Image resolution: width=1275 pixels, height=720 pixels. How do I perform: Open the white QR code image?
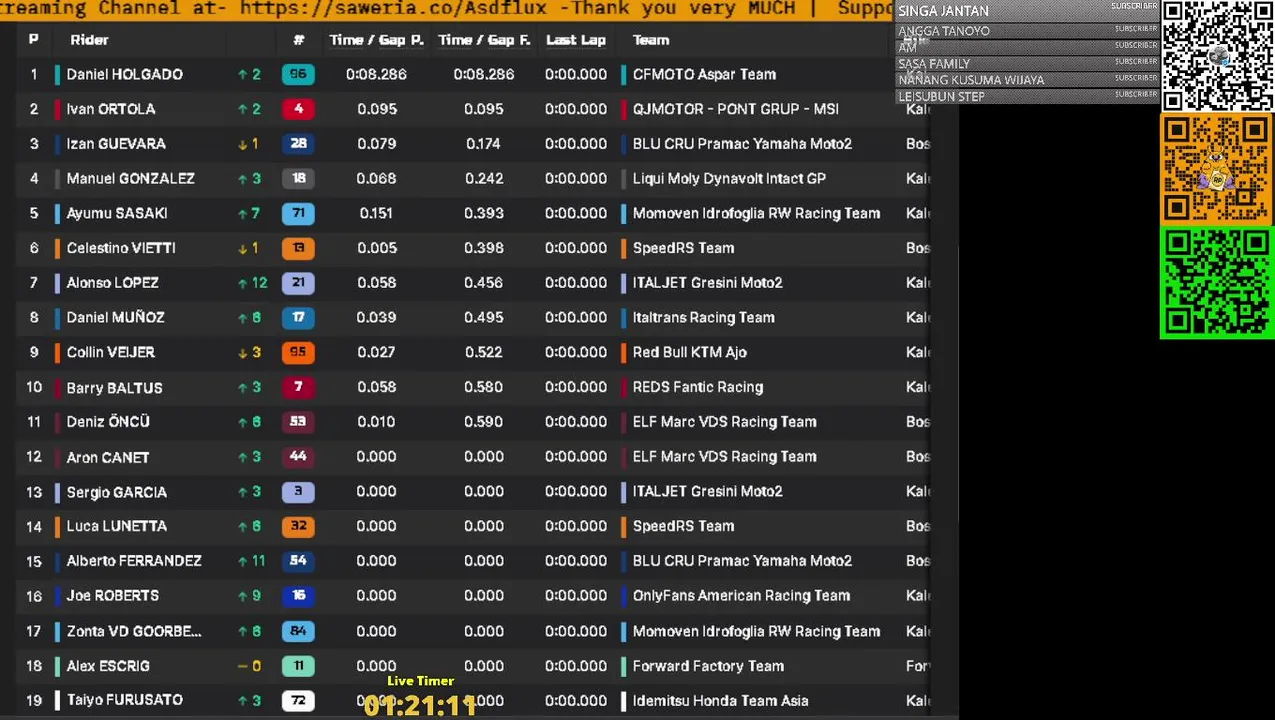click(1217, 56)
